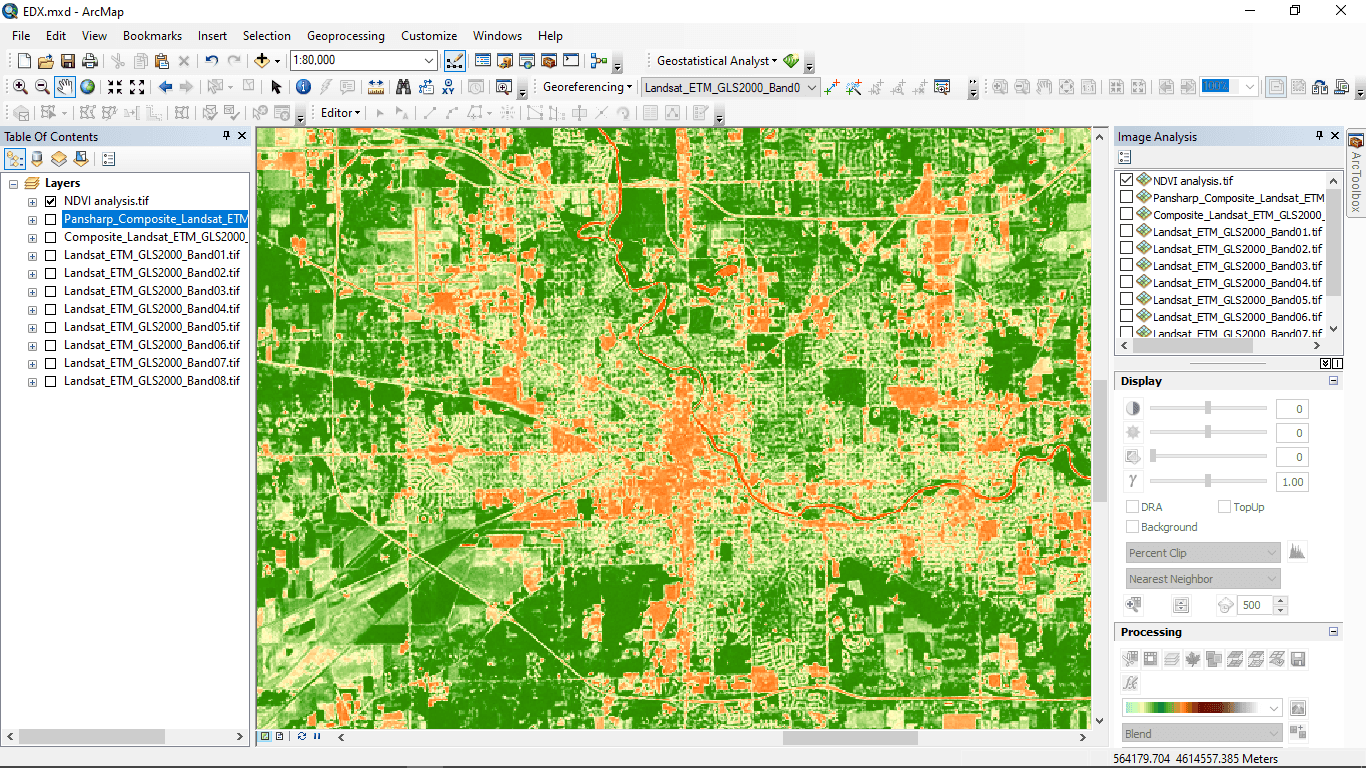Open Go To XY tool
Image resolution: width=1366 pixels, height=768 pixels.
tap(448, 87)
